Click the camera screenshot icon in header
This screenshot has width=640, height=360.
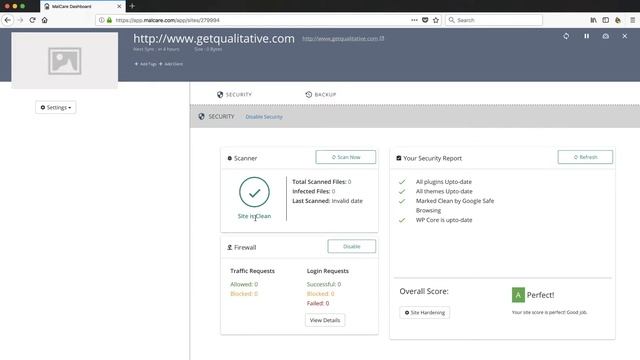pyautogui.click(x=606, y=36)
